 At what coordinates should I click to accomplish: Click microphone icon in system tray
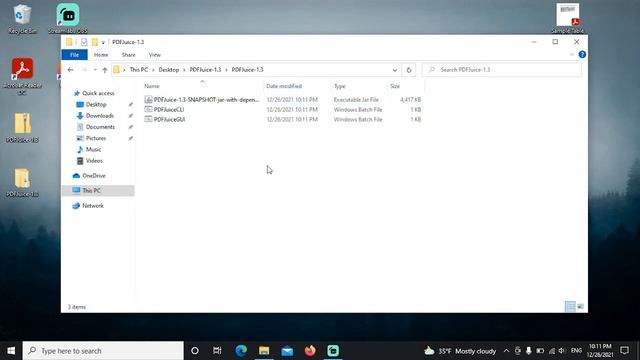click(x=529, y=351)
